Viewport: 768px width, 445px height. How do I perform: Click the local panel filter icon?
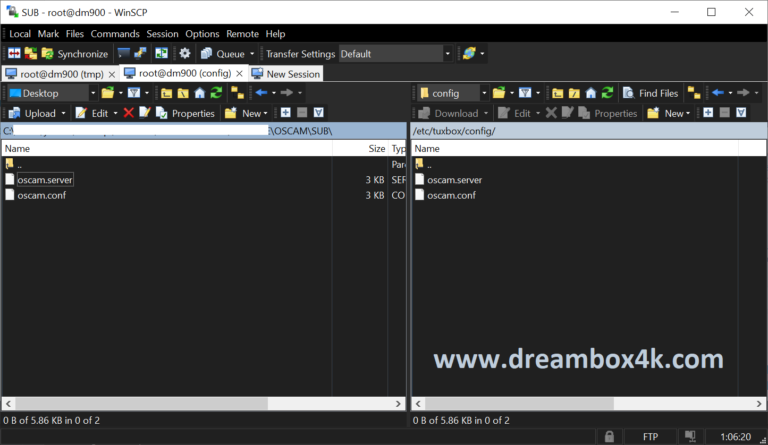134,93
